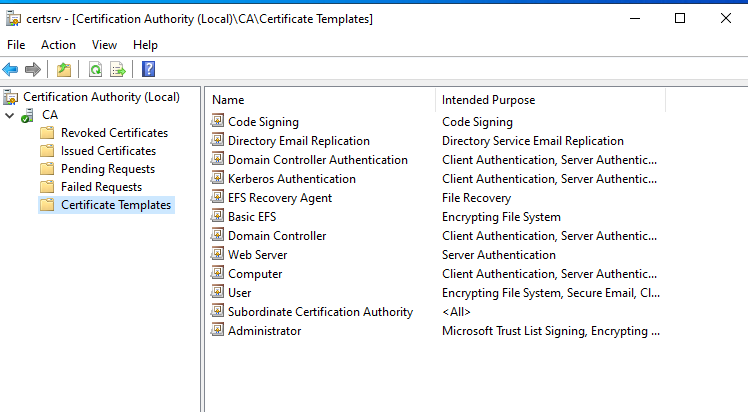
Task: Select the Subordinate Certification Authority template
Action: tap(320, 312)
